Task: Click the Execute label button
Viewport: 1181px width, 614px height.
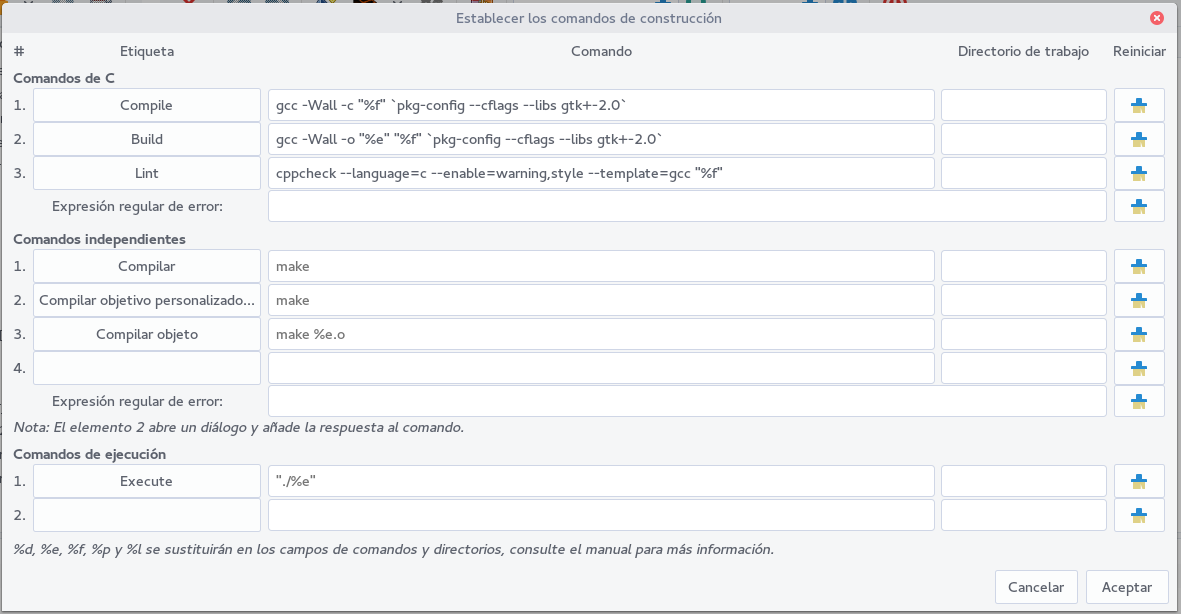Action: [146, 481]
